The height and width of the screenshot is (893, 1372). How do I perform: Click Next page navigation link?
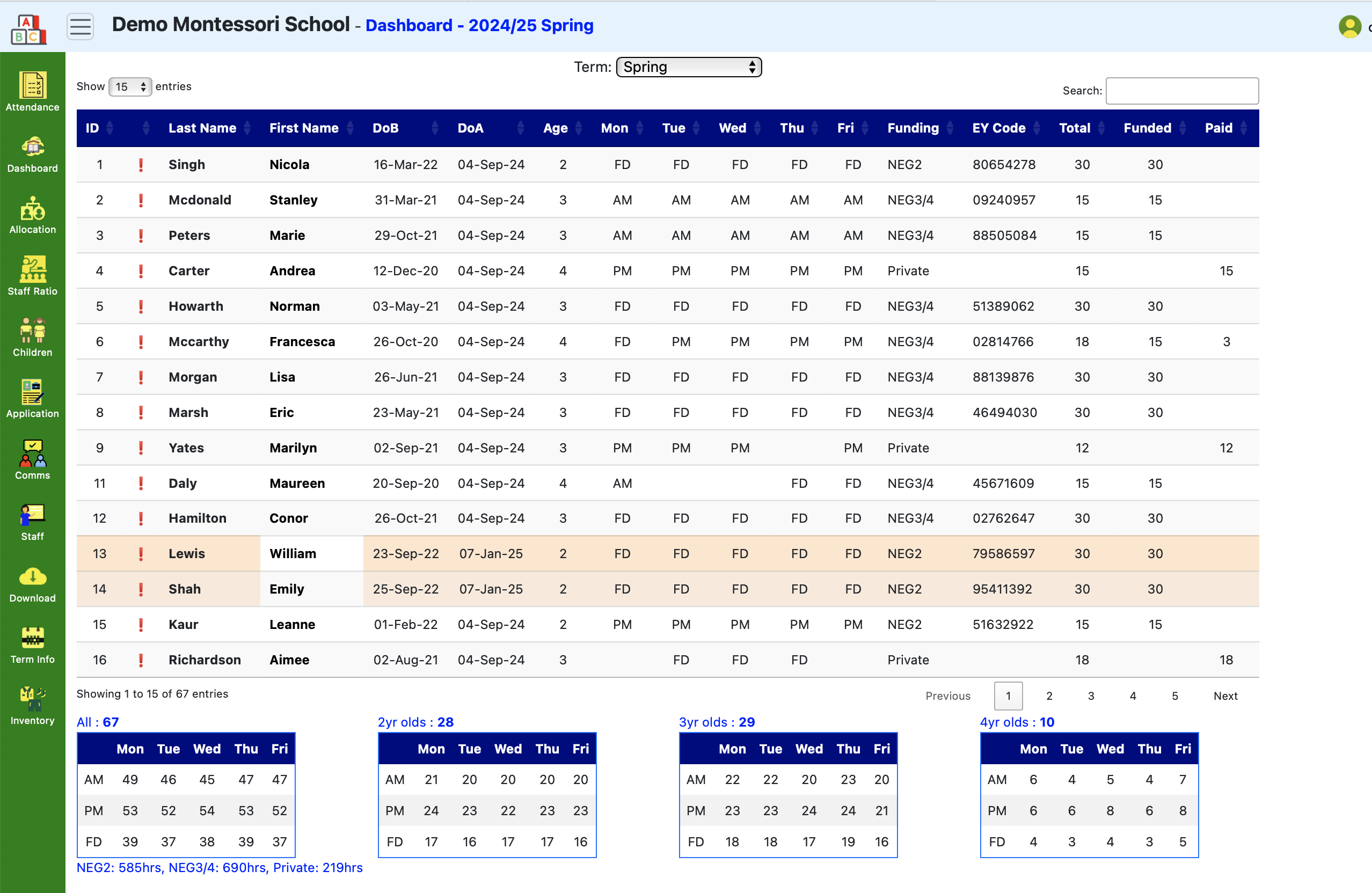pos(1225,695)
